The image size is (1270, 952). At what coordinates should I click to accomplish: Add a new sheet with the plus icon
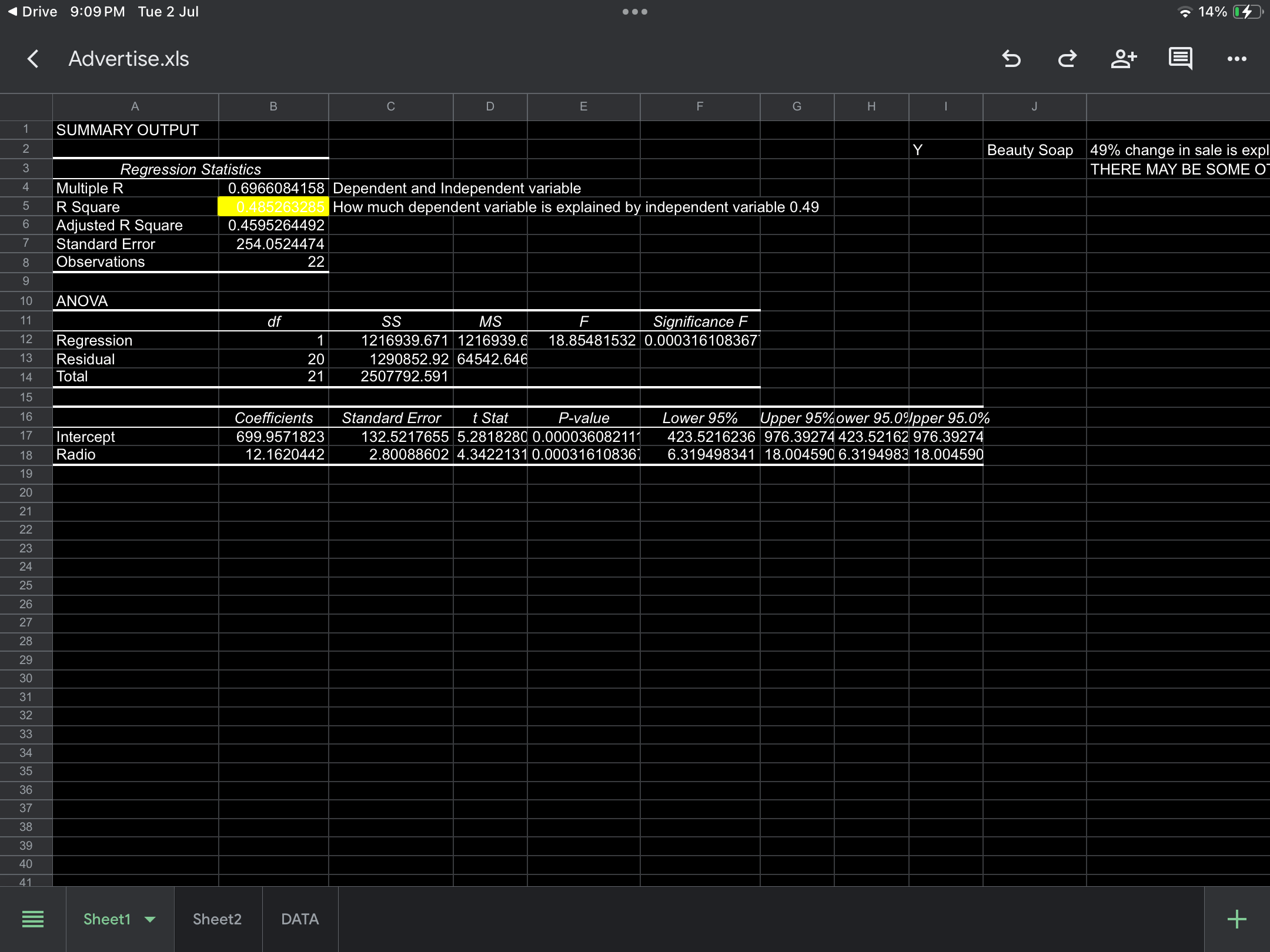click(x=1236, y=919)
